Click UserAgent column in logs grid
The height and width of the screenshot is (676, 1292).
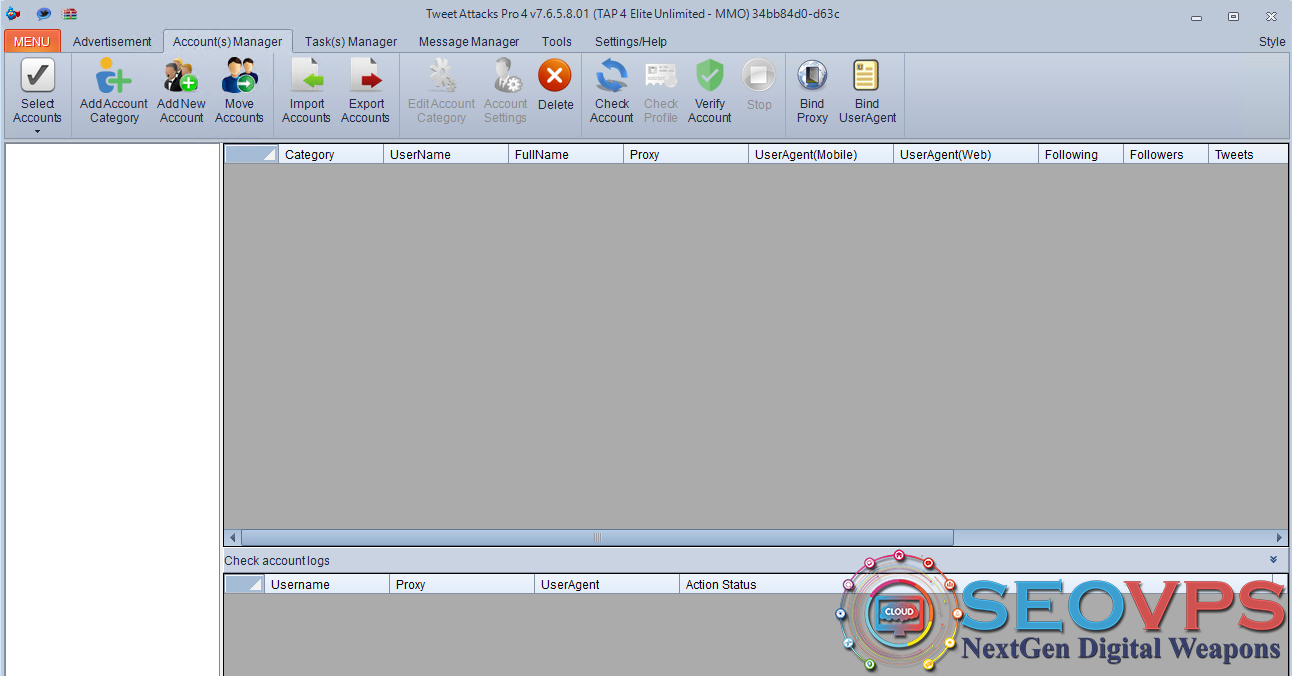[x=607, y=584]
